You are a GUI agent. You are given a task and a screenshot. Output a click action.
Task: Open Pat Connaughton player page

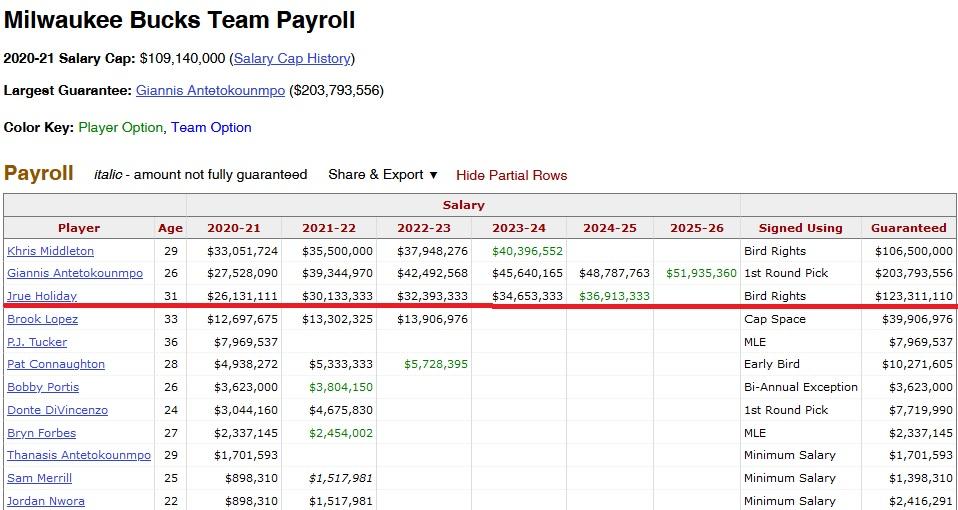pos(56,364)
